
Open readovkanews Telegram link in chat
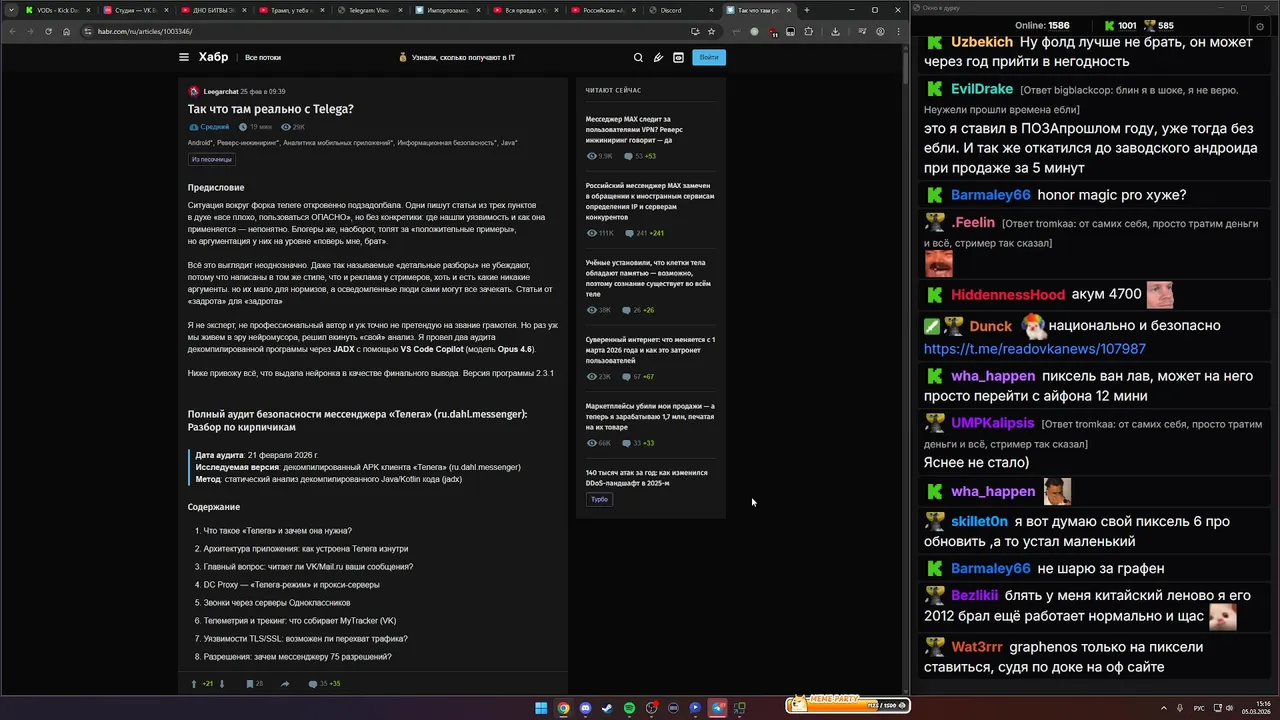[1035, 349]
